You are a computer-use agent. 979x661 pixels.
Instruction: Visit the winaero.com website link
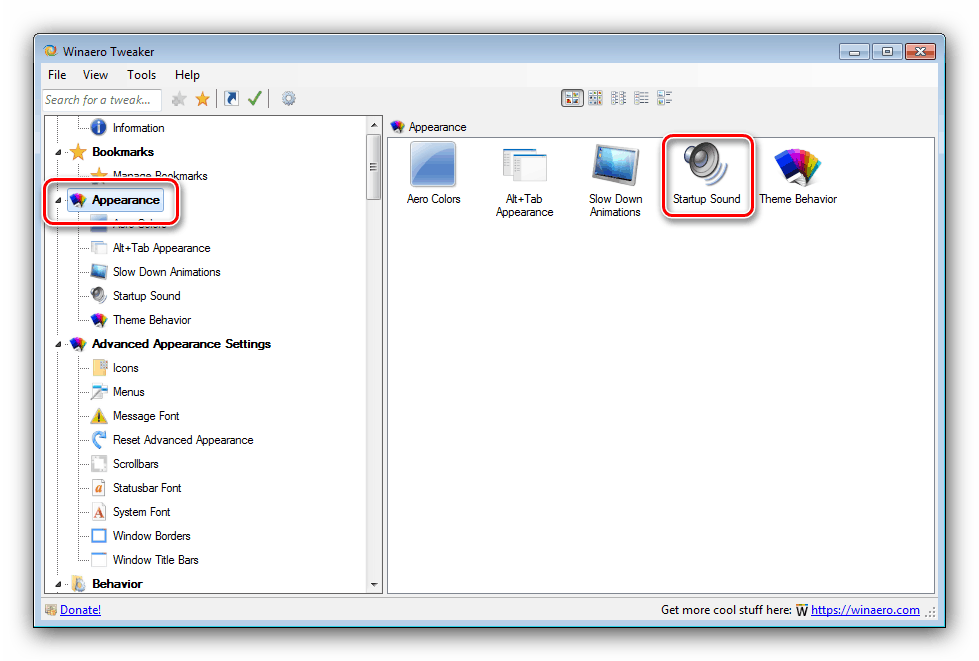(864, 609)
